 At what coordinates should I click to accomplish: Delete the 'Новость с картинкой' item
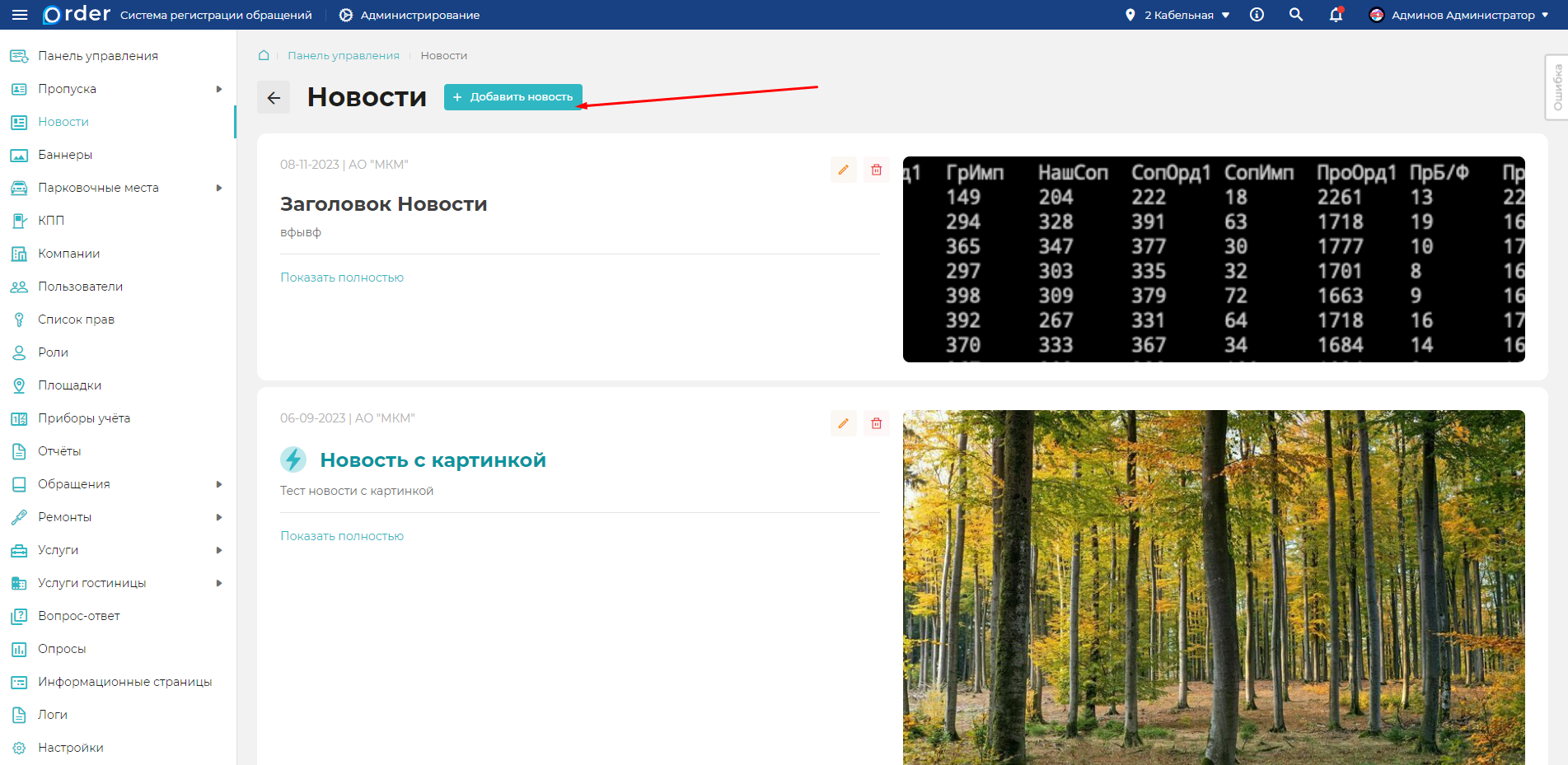(876, 423)
